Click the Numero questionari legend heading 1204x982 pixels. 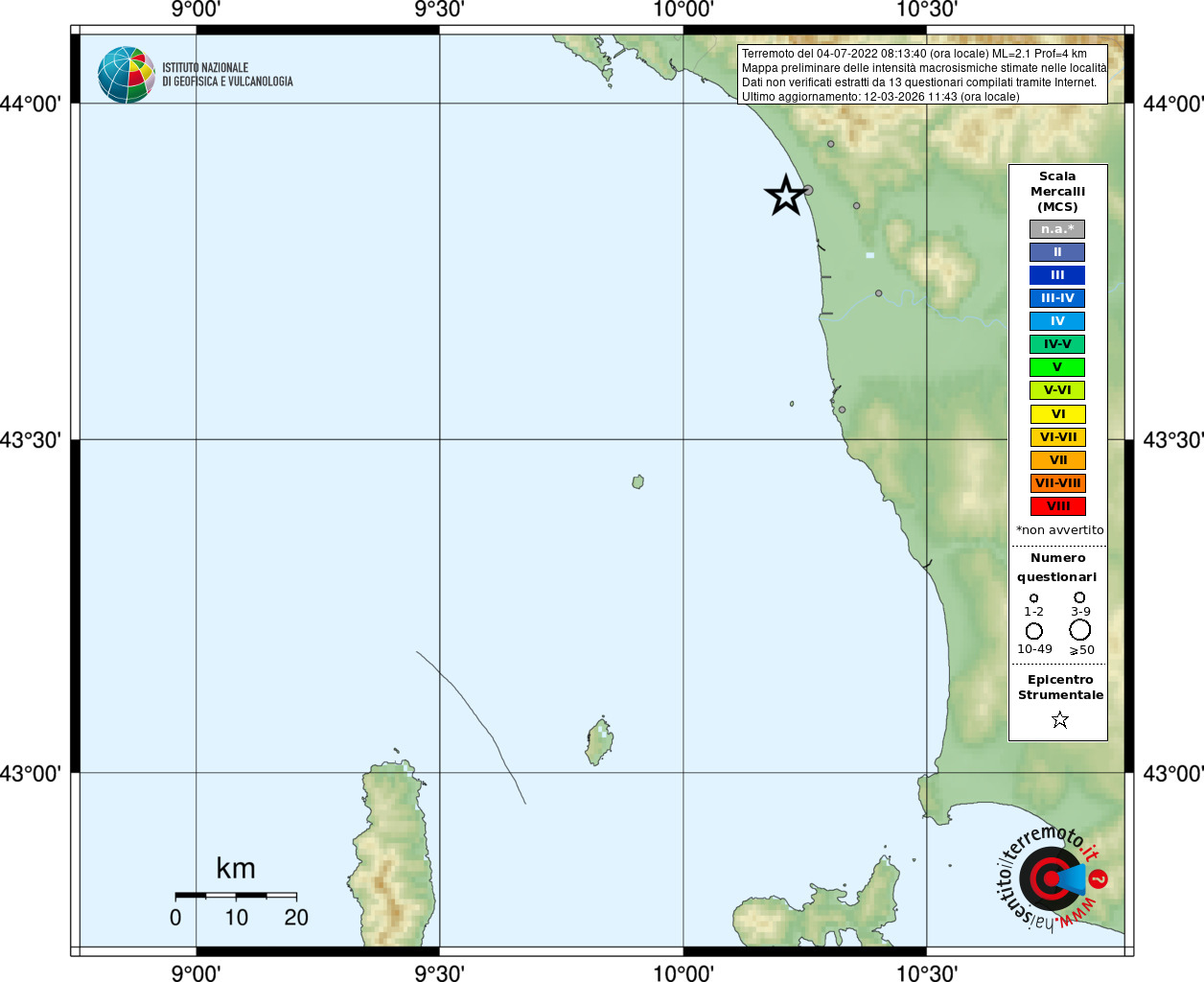pyautogui.click(x=1057, y=568)
